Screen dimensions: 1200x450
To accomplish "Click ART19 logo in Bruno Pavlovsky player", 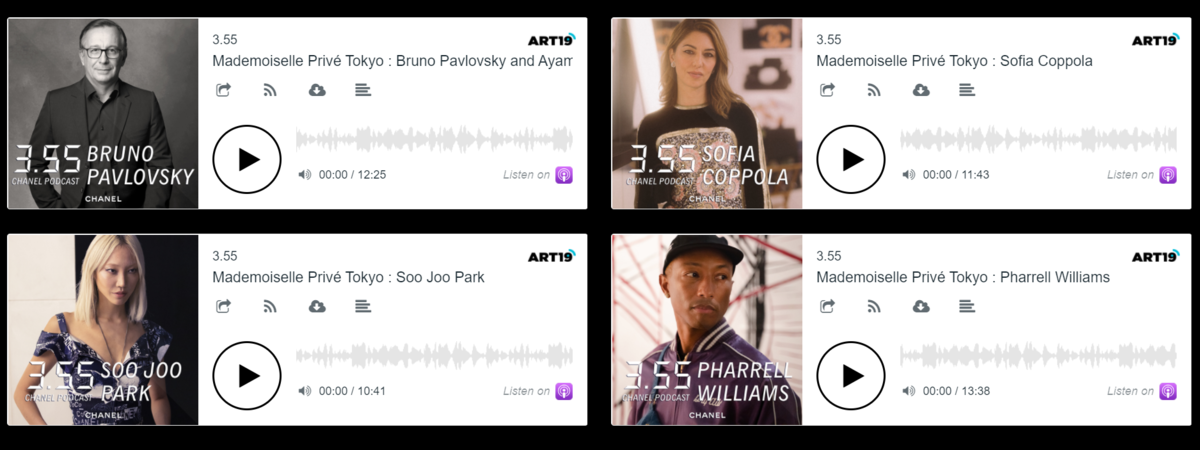I will point(552,40).
